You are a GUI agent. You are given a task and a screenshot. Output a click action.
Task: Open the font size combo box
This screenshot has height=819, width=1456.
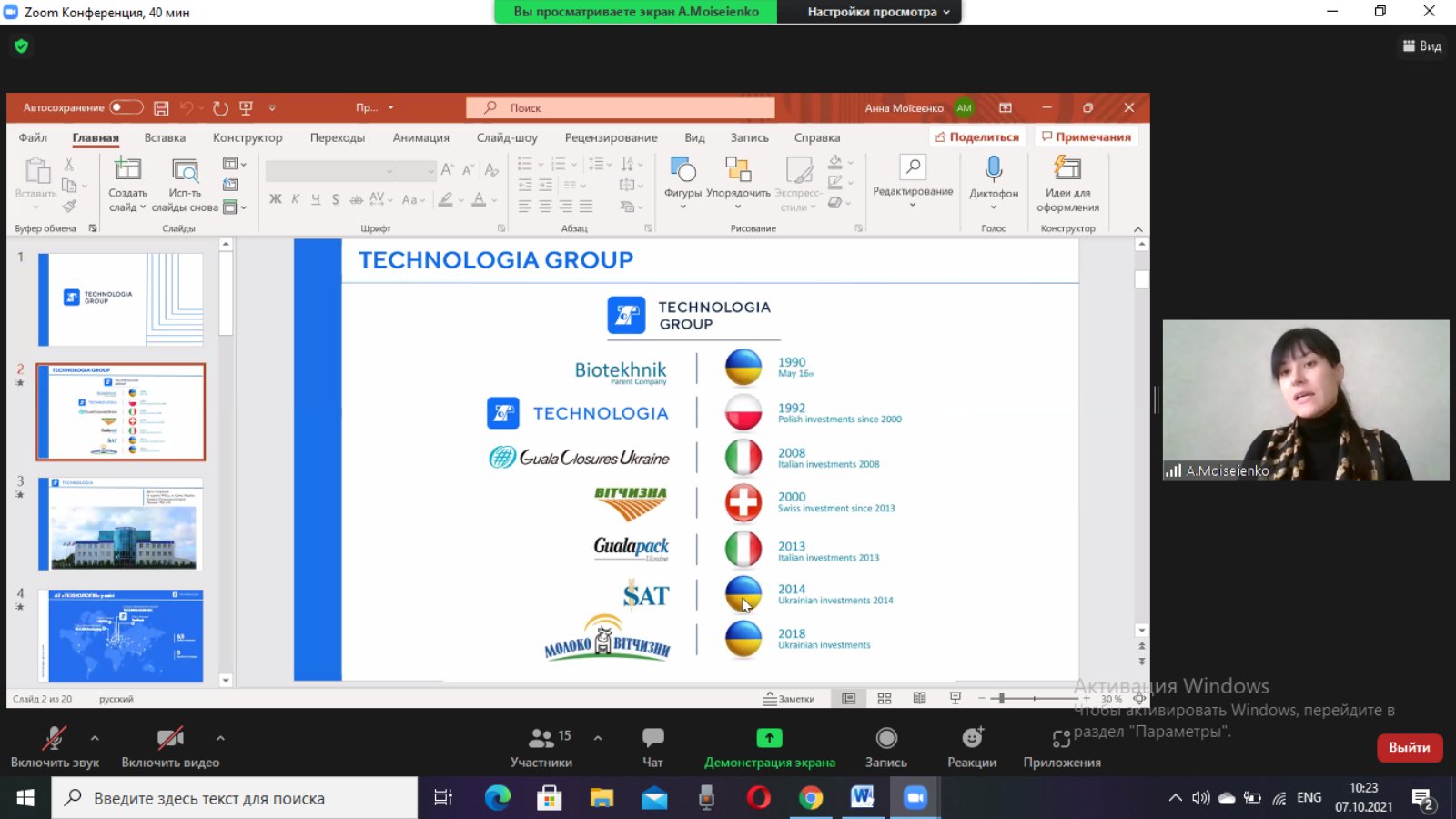(x=417, y=170)
